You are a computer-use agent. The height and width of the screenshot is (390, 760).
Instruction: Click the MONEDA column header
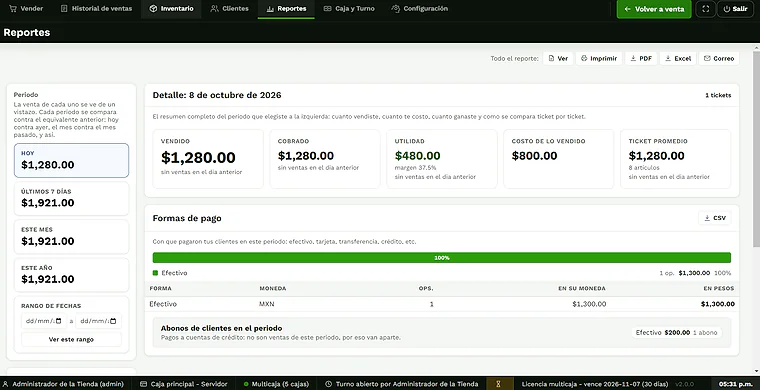pyautogui.click(x=273, y=288)
